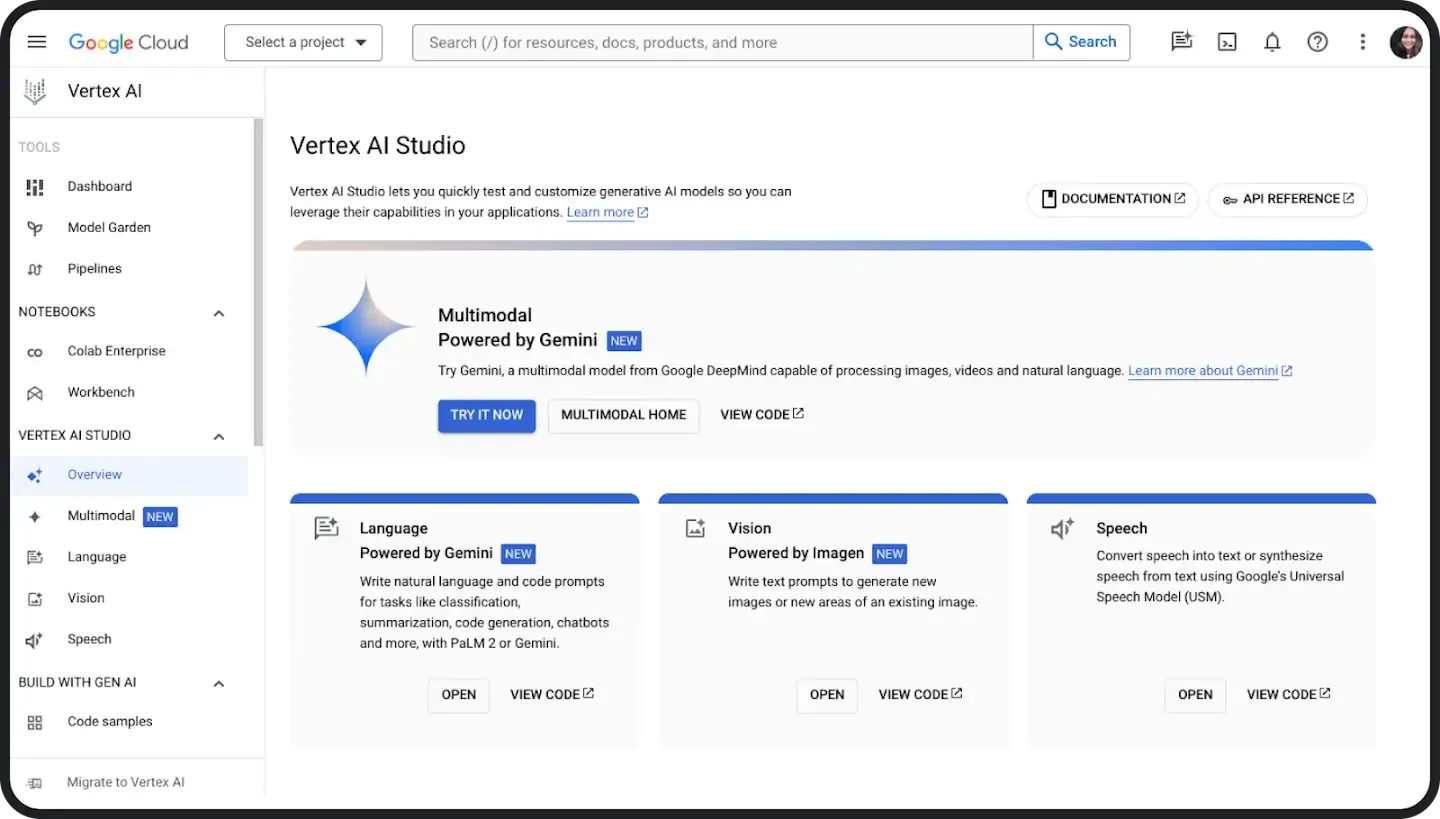Open Code samples under Build with Gen AI

pyautogui.click(x=109, y=721)
